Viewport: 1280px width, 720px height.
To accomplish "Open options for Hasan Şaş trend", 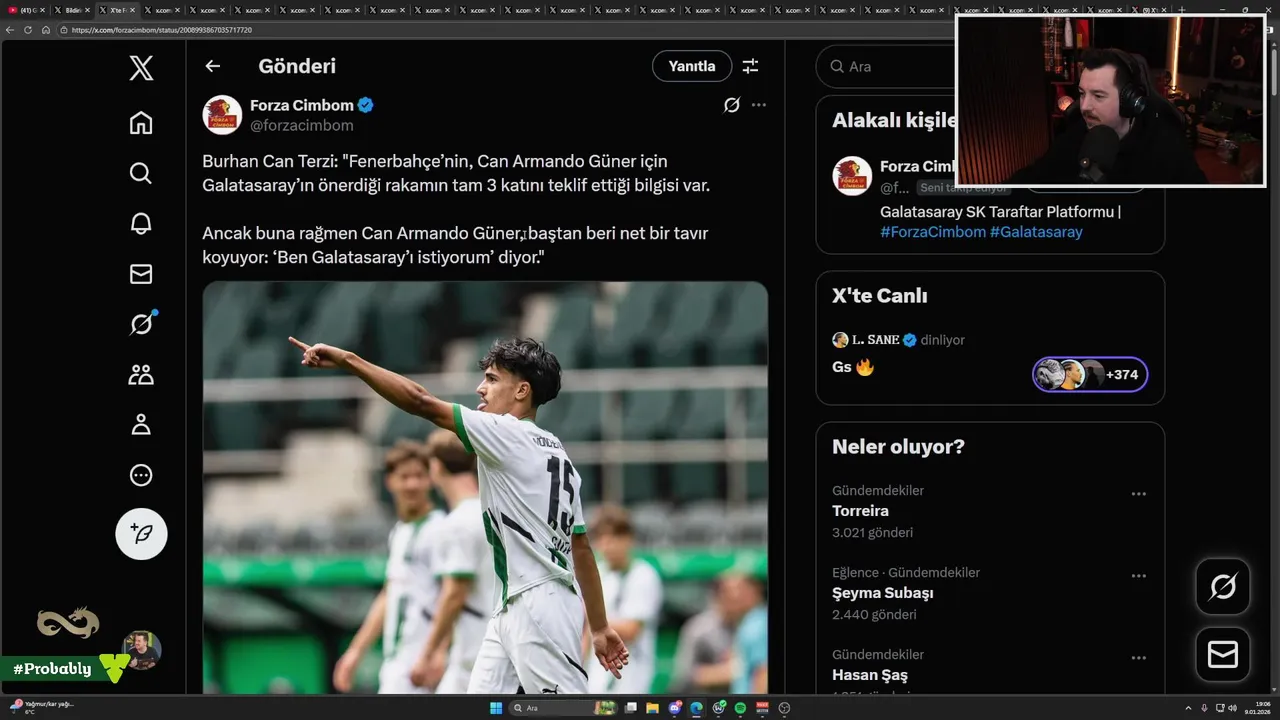I will tap(1138, 658).
